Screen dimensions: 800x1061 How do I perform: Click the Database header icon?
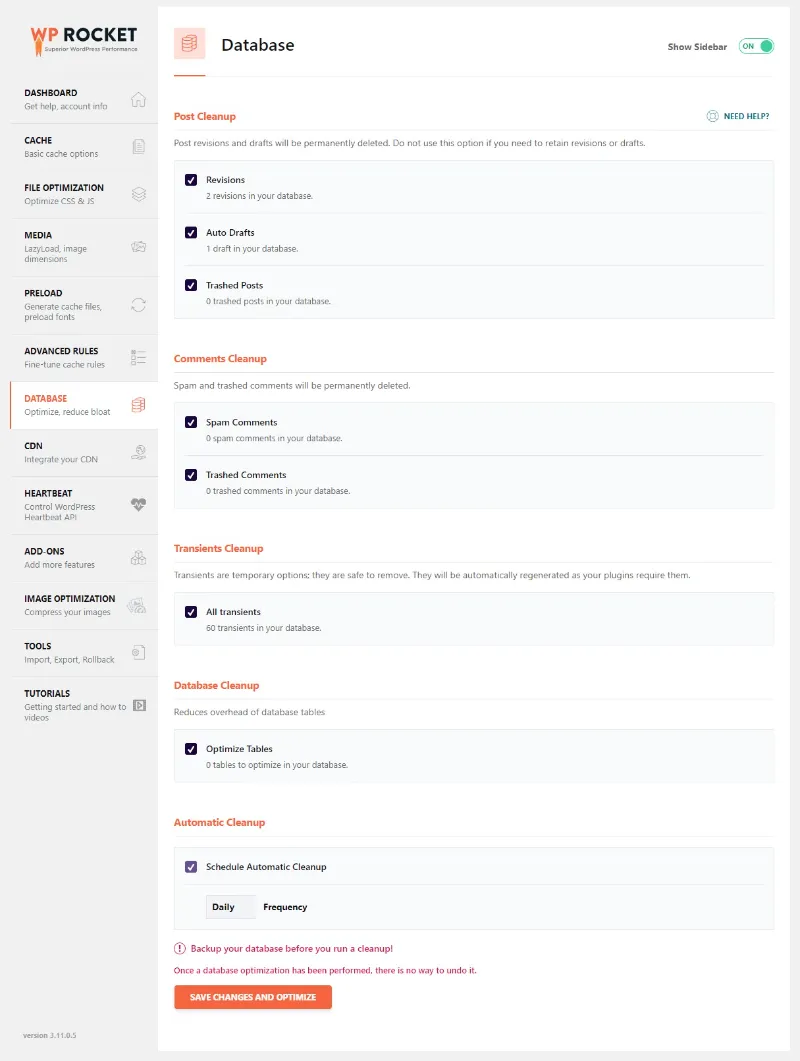tap(189, 44)
